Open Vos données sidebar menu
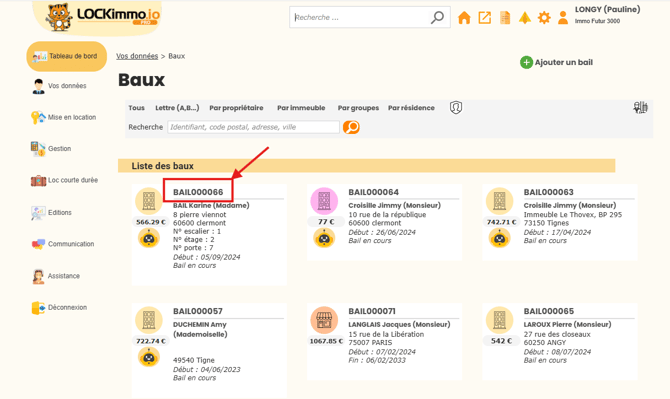670x399 pixels. 59,86
